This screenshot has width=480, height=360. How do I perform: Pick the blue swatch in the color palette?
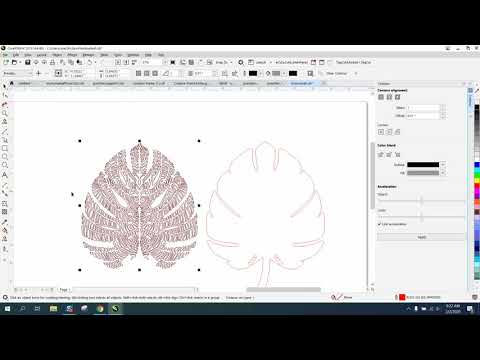click(477, 165)
